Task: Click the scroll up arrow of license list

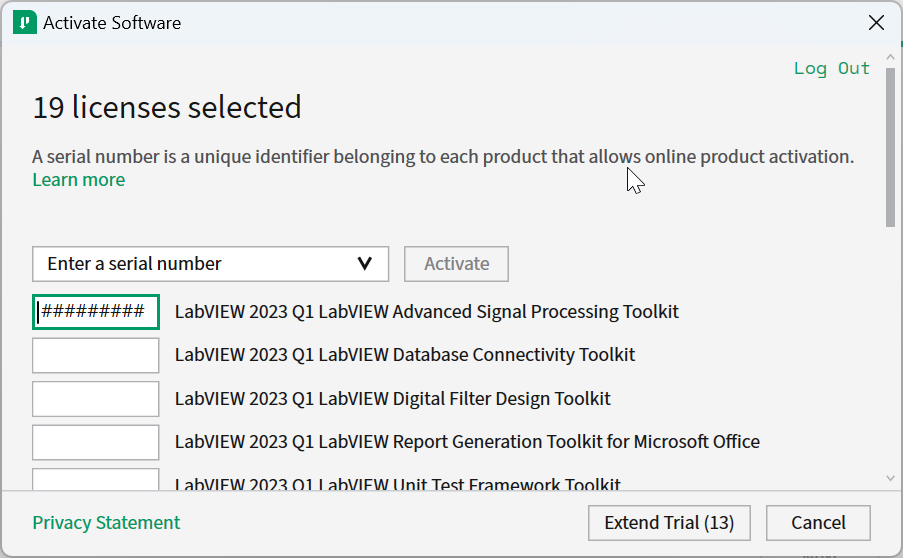Action: coord(890,57)
